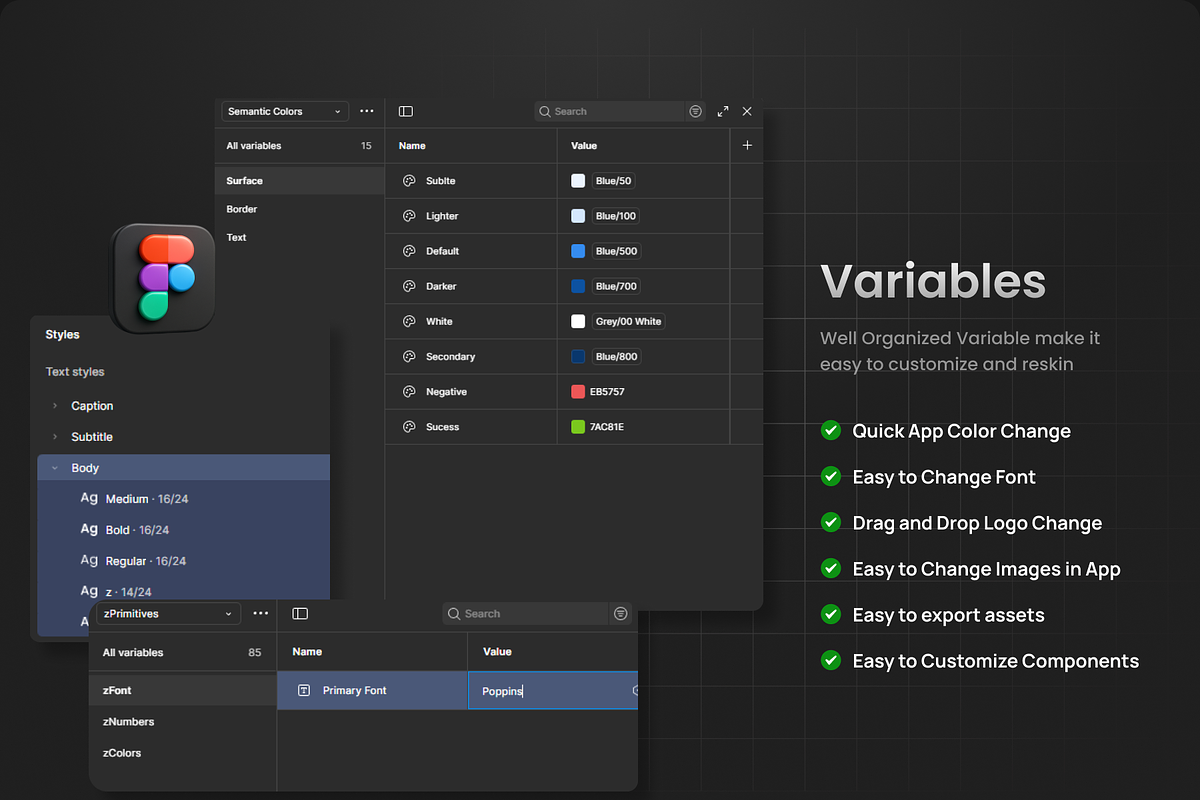Image resolution: width=1200 pixels, height=800 pixels.
Task: Click the Grey/00 White alias chip
Action: [629, 321]
